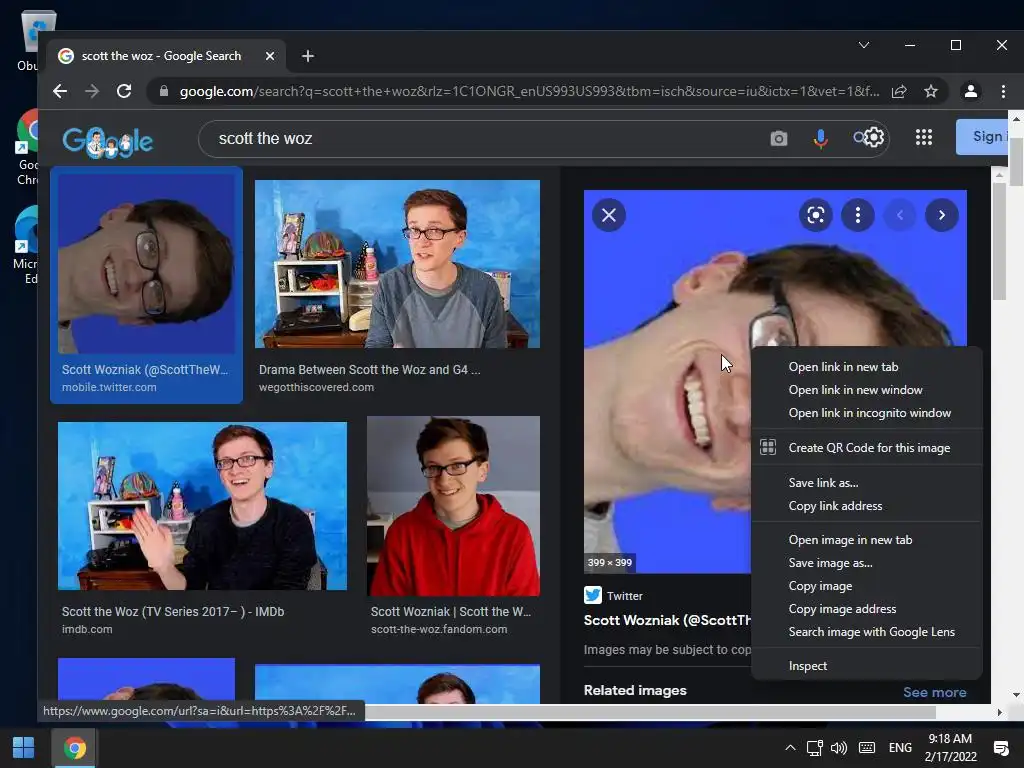Open the volume control in system tray

pyautogui.click(x=839, y=748)
